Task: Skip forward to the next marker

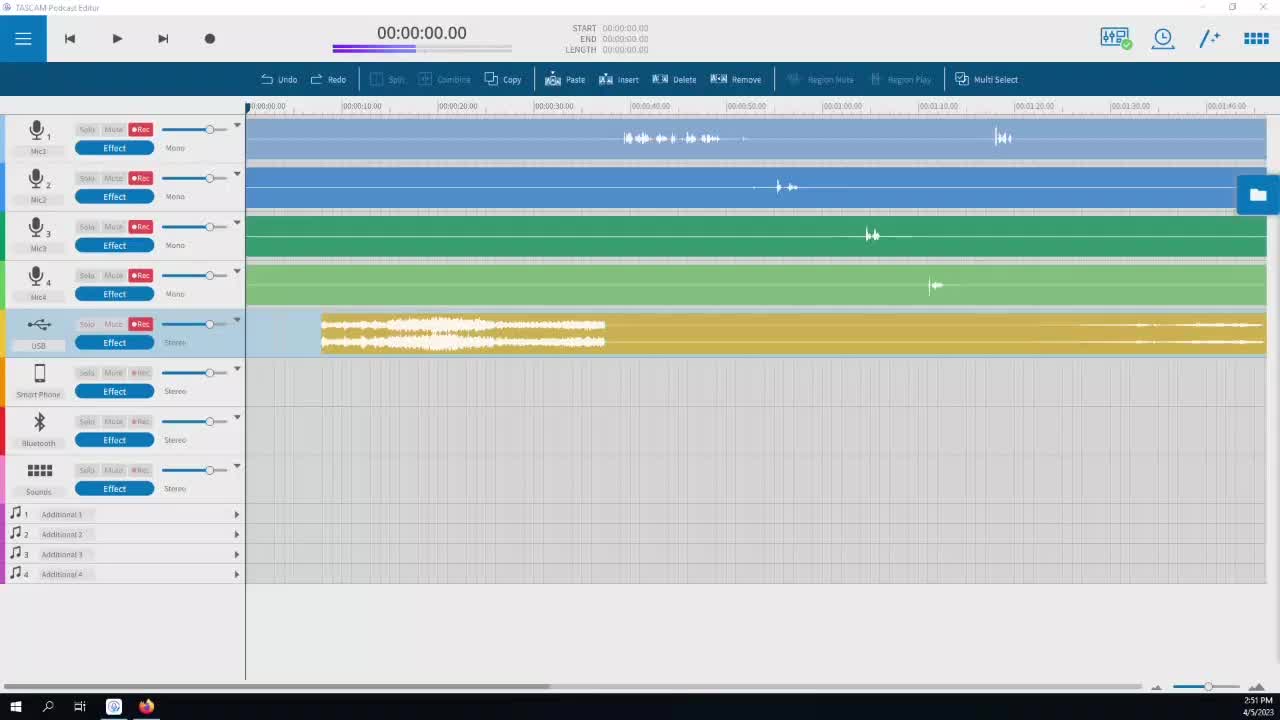Action: click(163, 39)
